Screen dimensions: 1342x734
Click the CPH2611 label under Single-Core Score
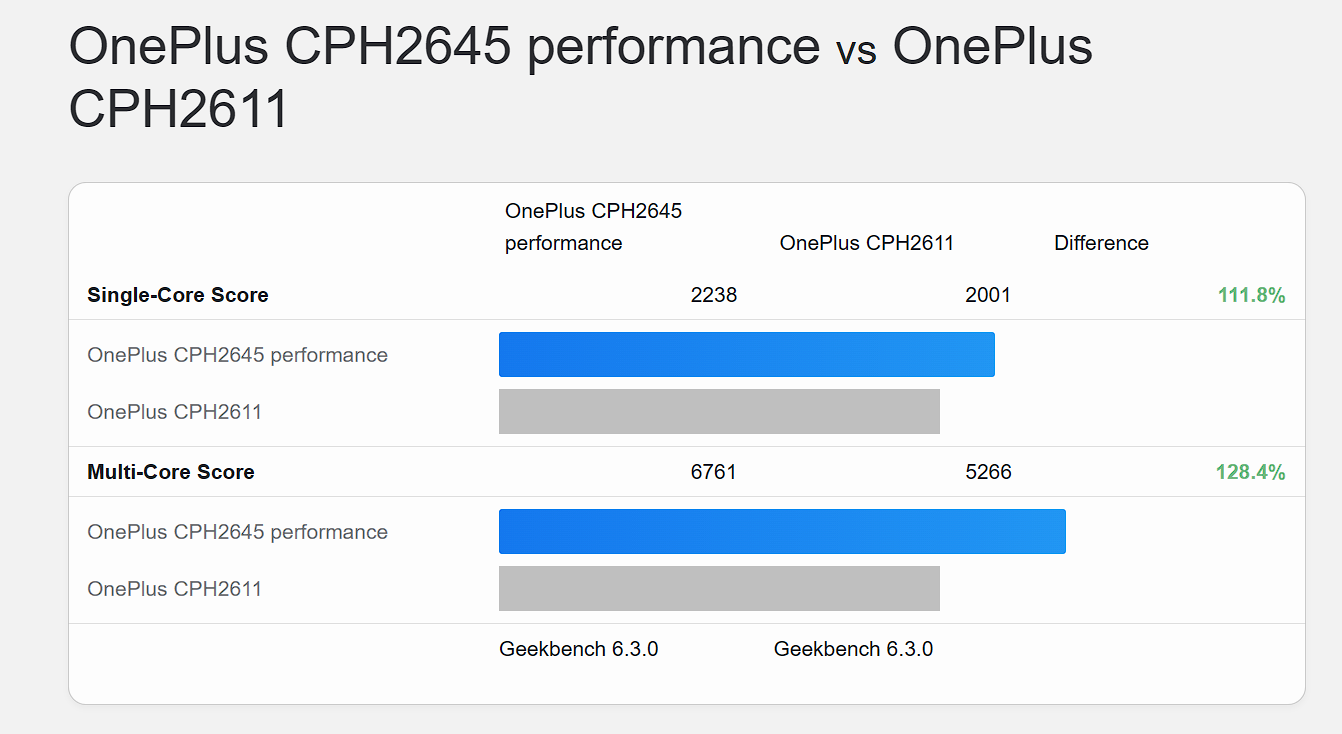(174, 412)
